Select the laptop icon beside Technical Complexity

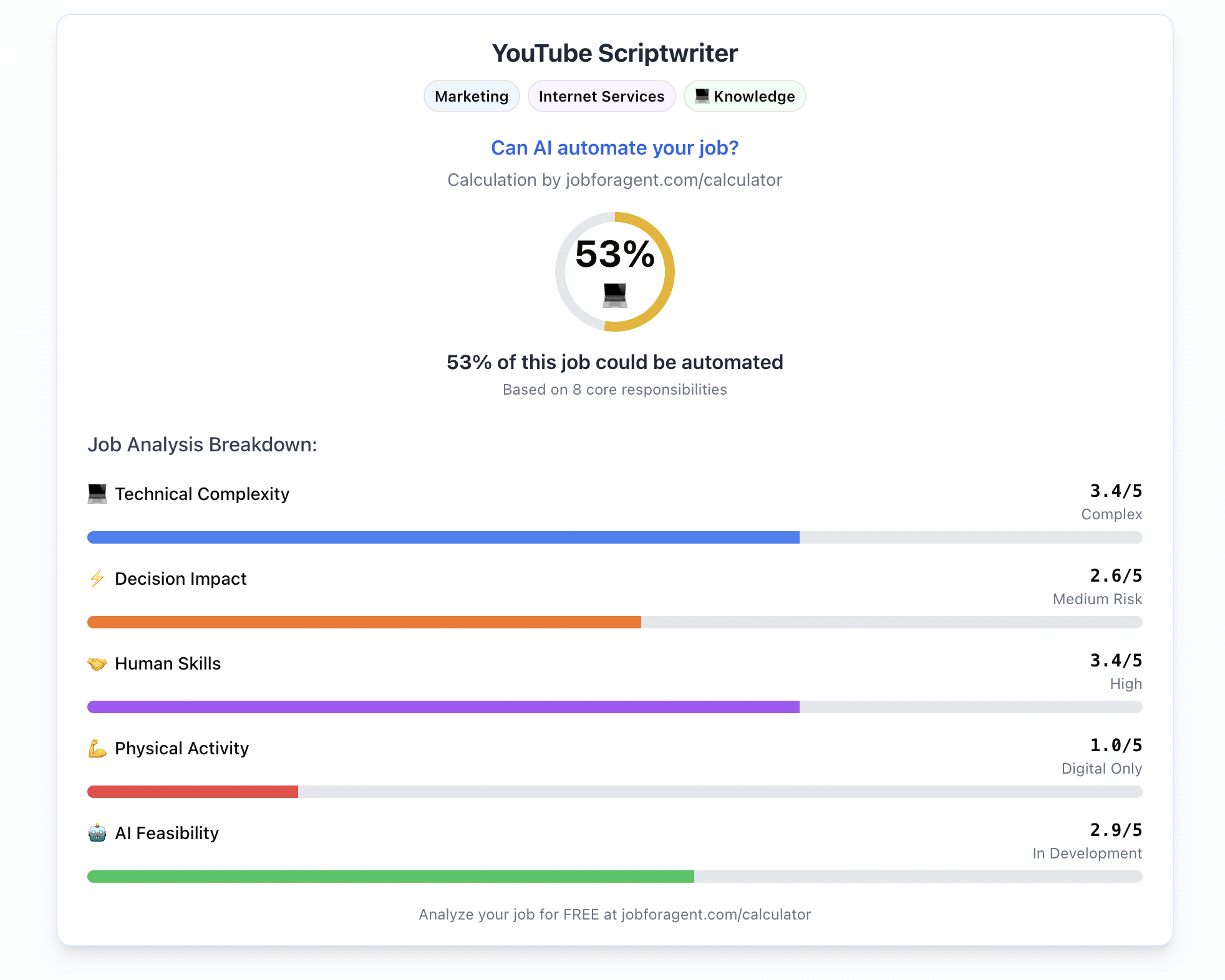click(98, 493)
